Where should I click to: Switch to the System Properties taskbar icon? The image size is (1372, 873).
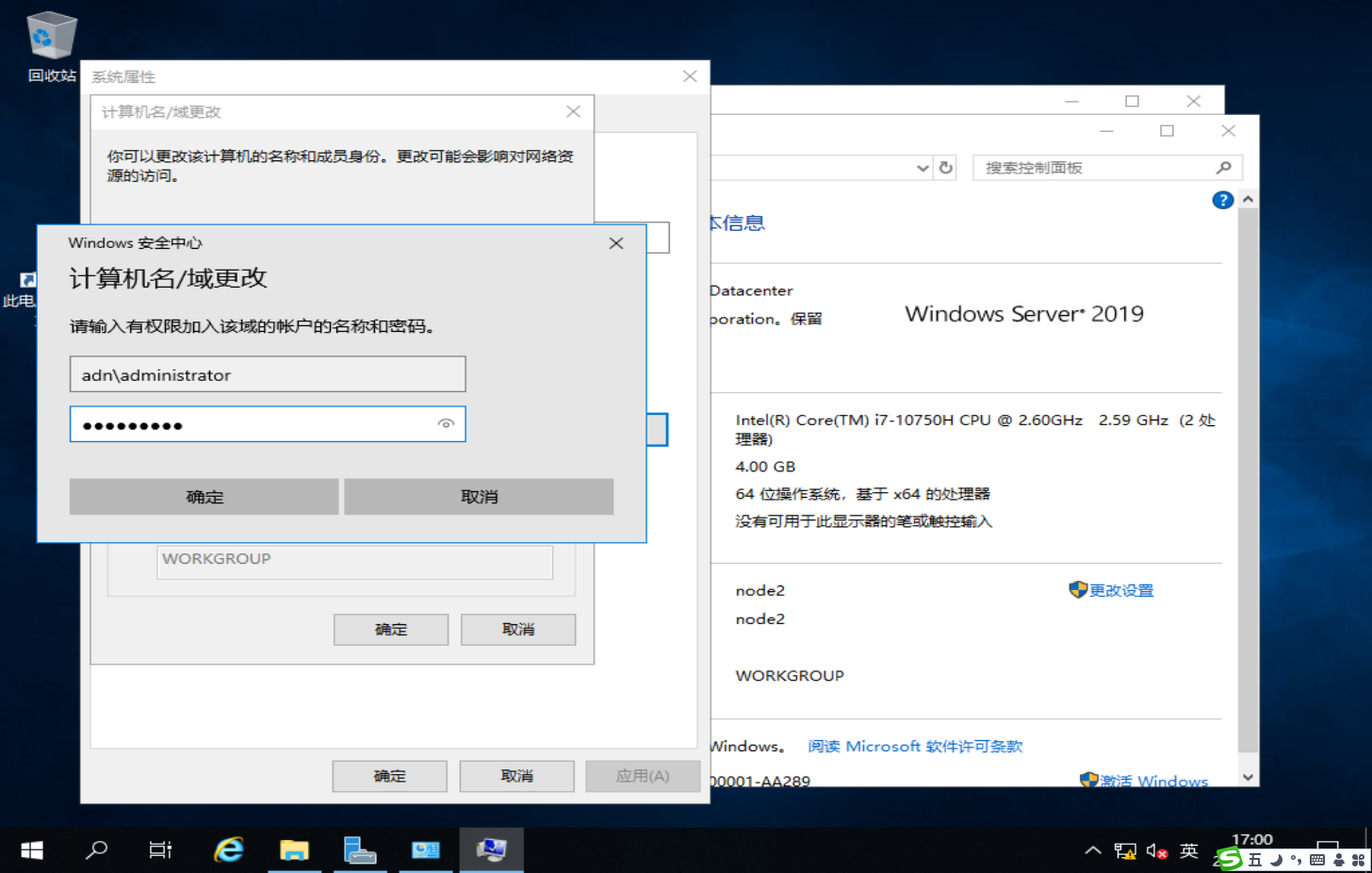pyautogui.click(x=491, y=850)
